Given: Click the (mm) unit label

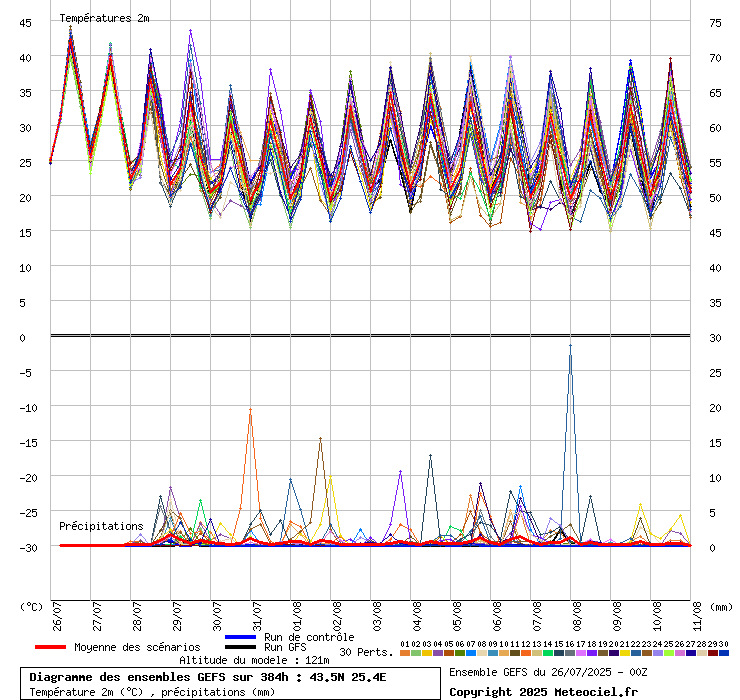Looking at the screenshot, I should coord(722,607).
